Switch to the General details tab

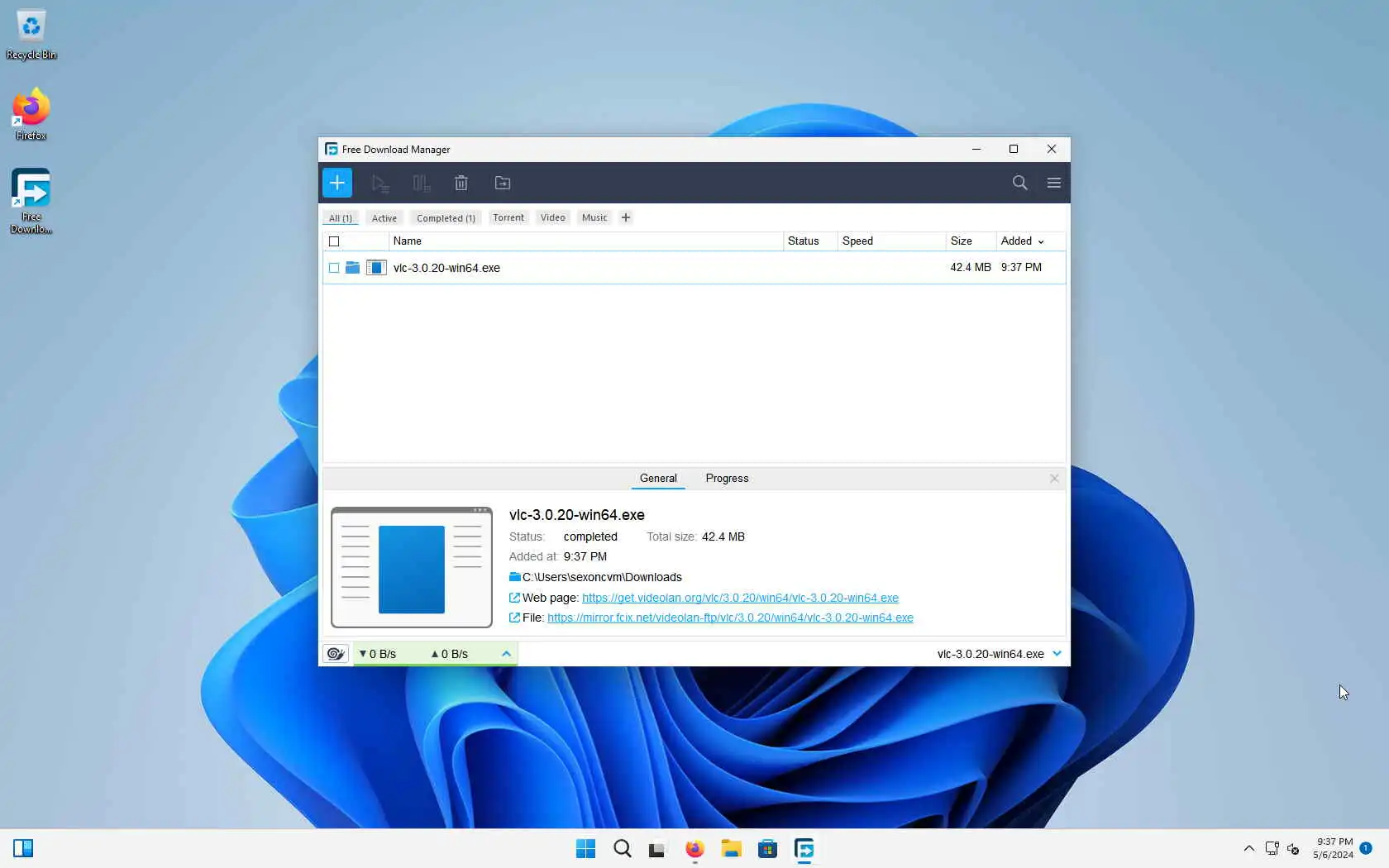(x=658, y=479)
